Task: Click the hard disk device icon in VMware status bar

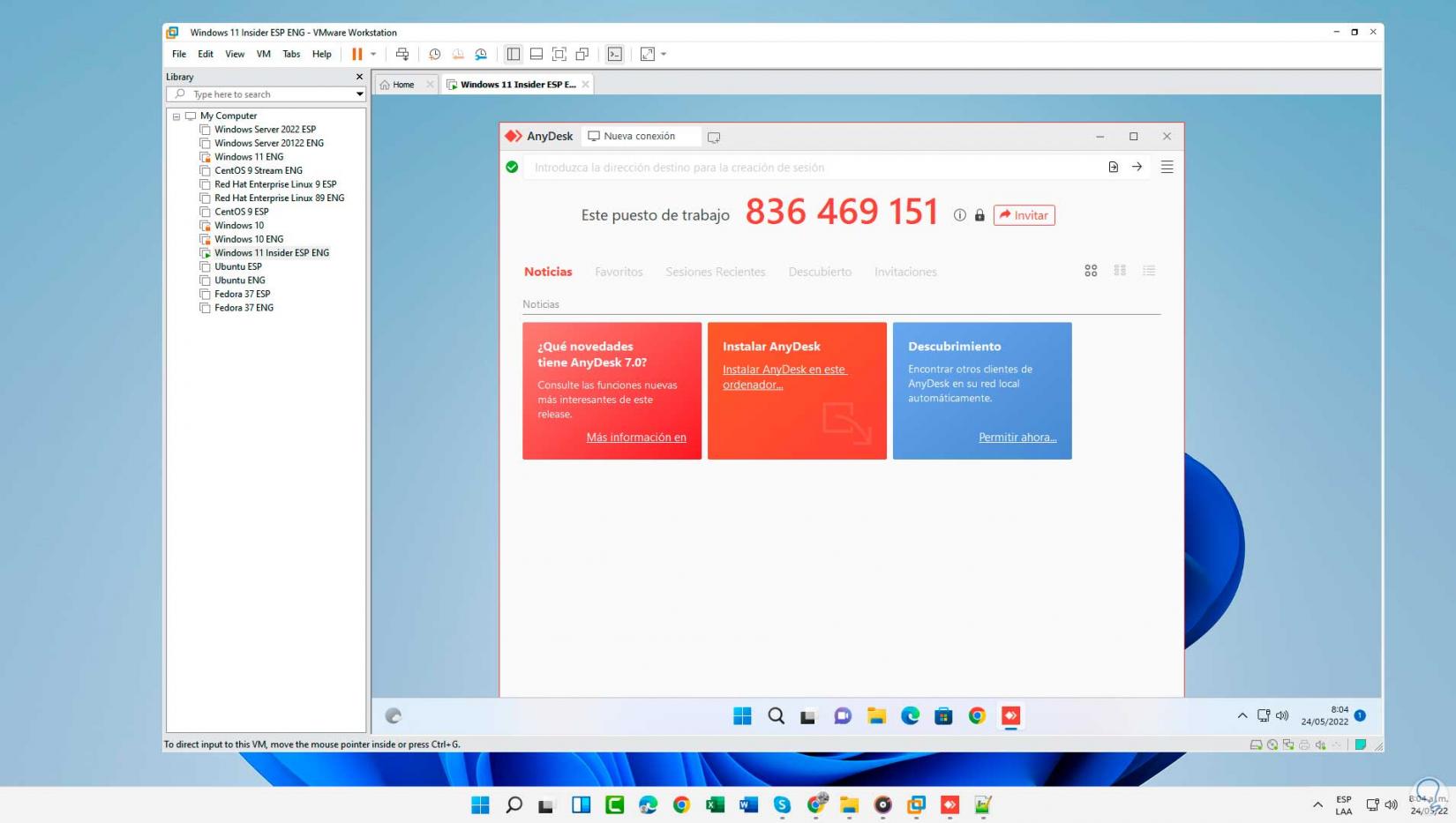Action: [1256, 744]
